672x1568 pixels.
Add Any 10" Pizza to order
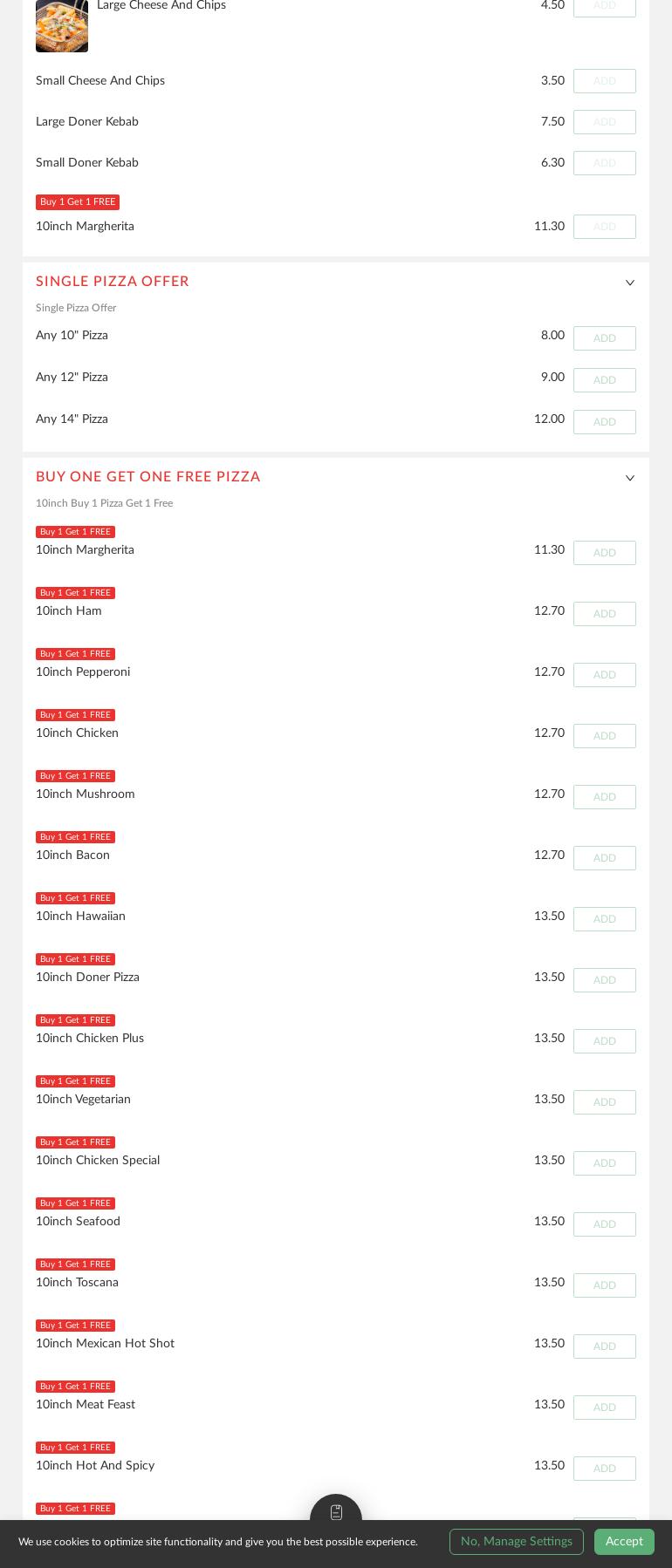coord(604,338)
